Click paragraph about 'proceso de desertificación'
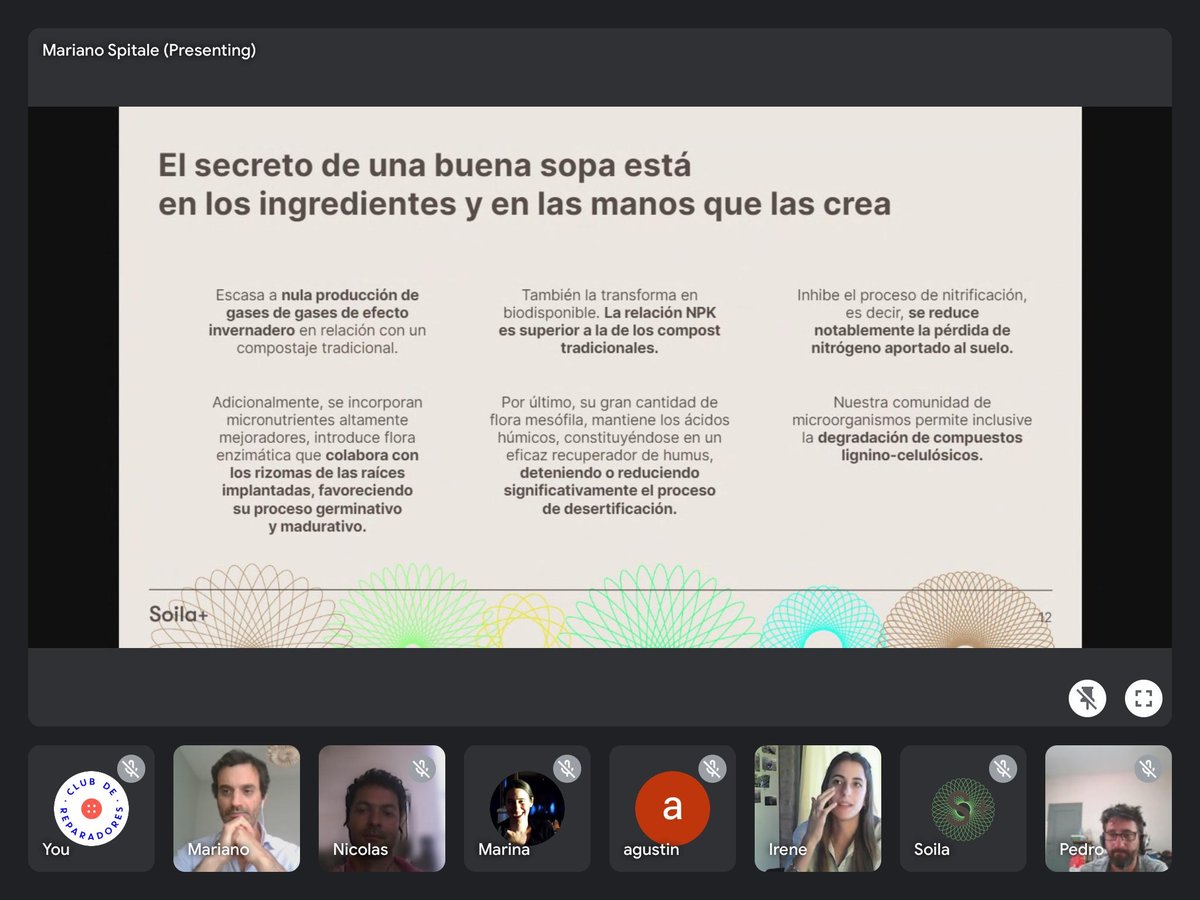The height and width of the screenshot is (900, 1200). 609,455
